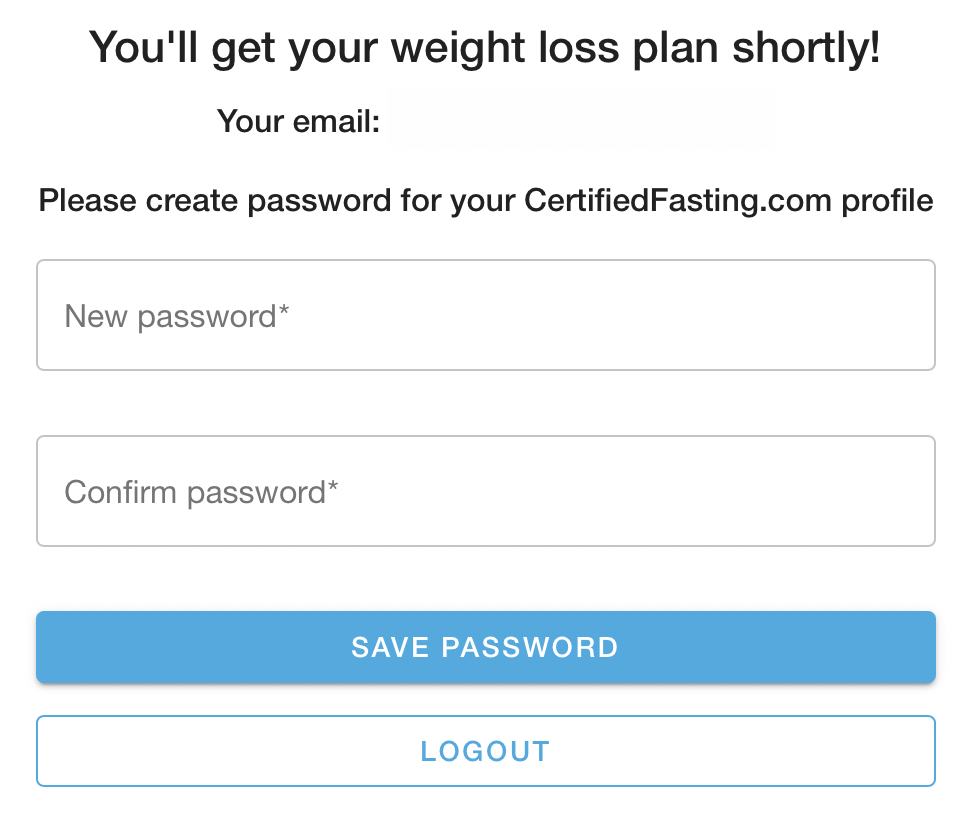
Task: Click the weight loss plan heading
Action: click(485, 47)
